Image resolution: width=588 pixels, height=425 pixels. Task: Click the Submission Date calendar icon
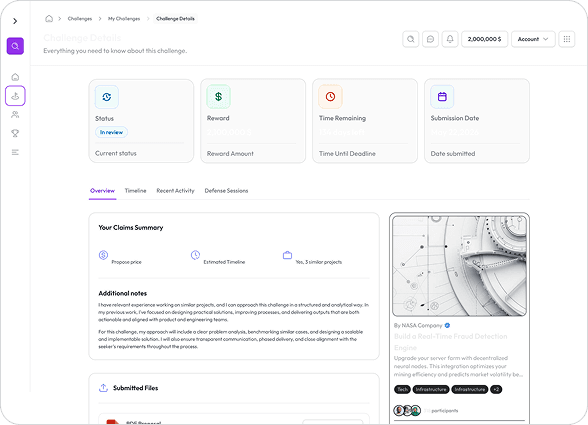click(442, 97)
